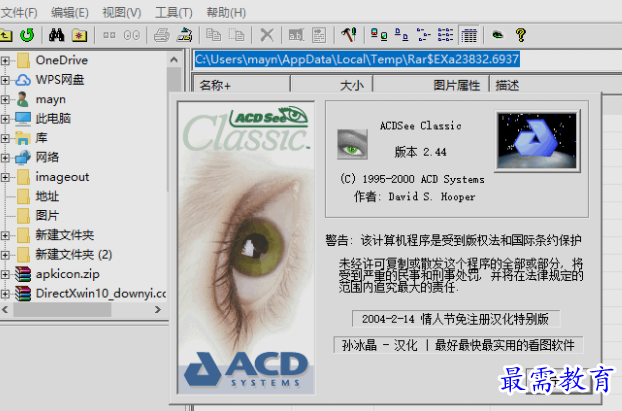Click the folder tree horizontal scrollbar thumb
The height and width of the screenshot is (411, 622).
(x=62, y=309)
